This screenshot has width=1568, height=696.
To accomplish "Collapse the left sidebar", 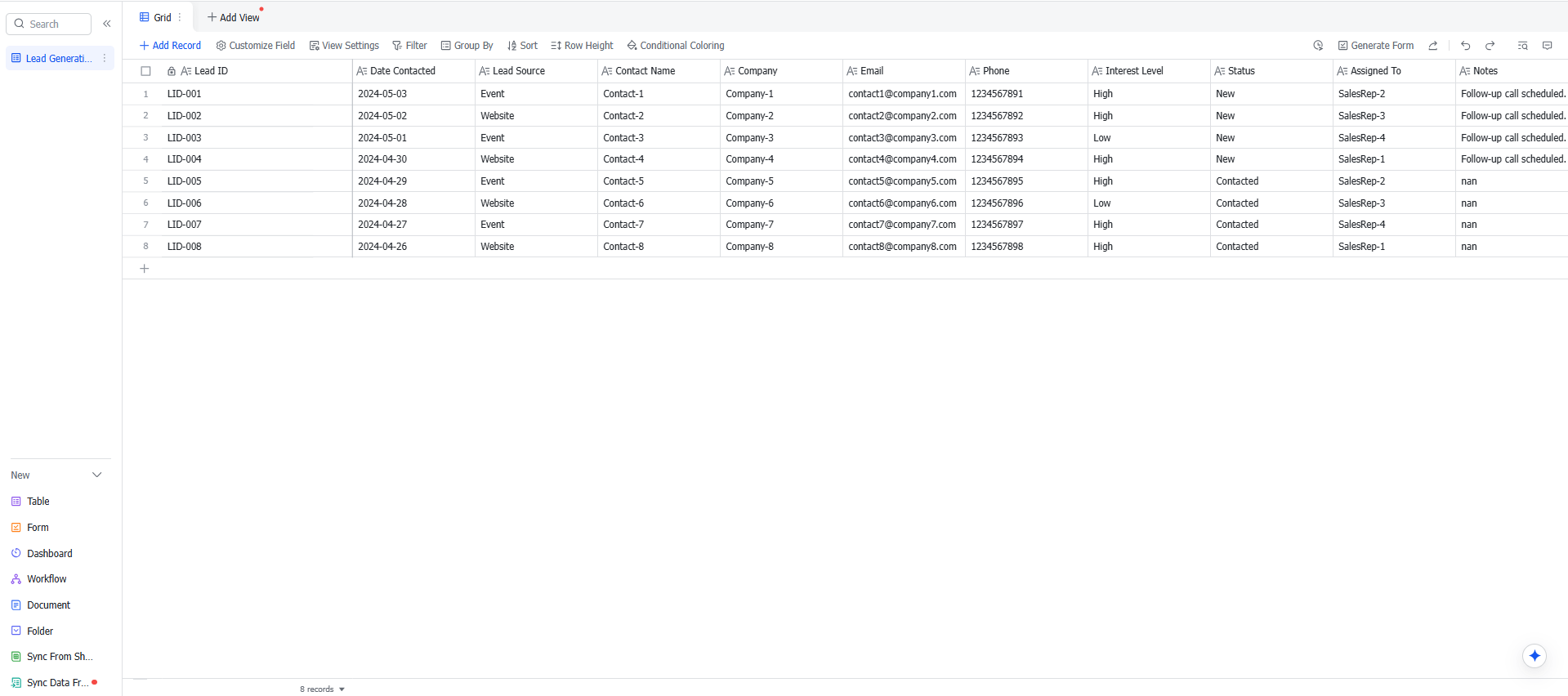I will point(107,24).
